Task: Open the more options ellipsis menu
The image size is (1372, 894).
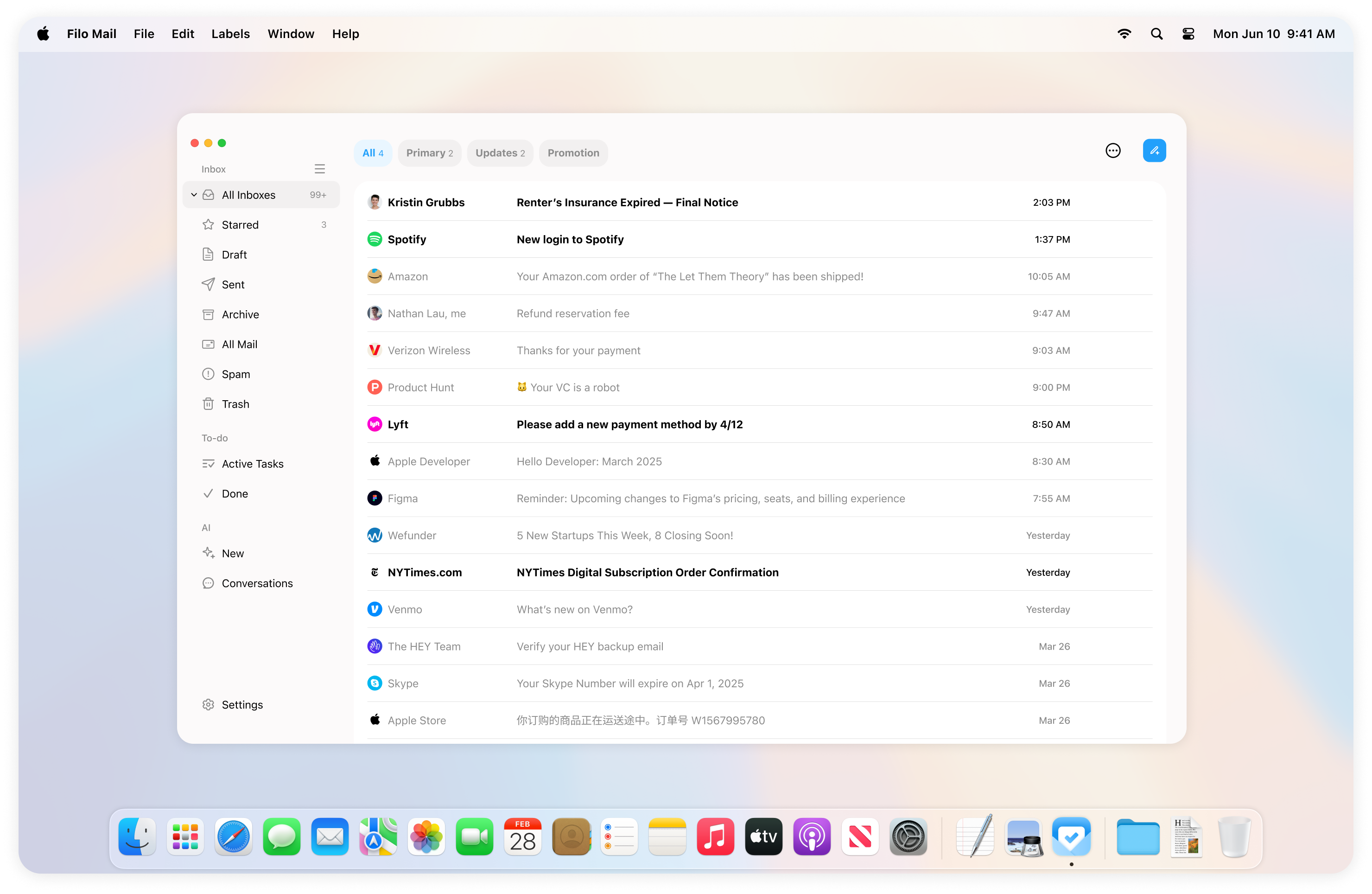Action: pyautogui.click(x=1112, y=150)
